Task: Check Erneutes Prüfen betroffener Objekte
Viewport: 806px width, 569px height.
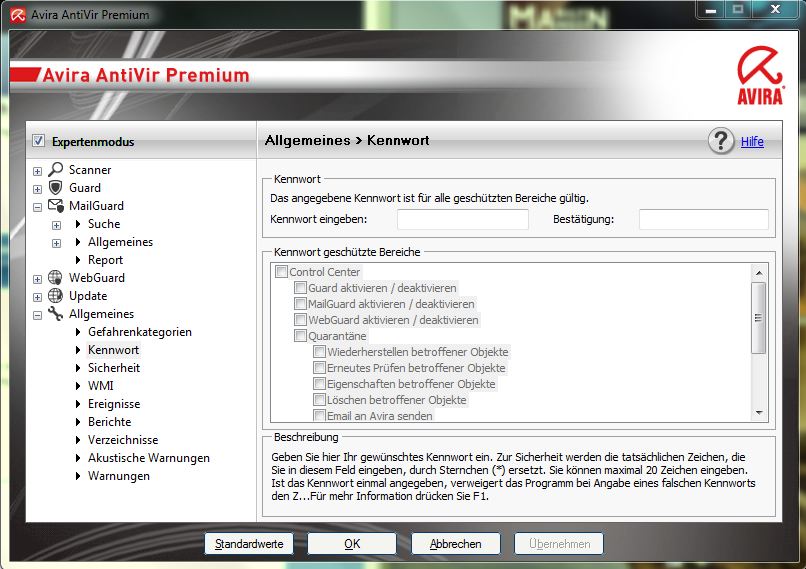Action: tap(319, 368)
